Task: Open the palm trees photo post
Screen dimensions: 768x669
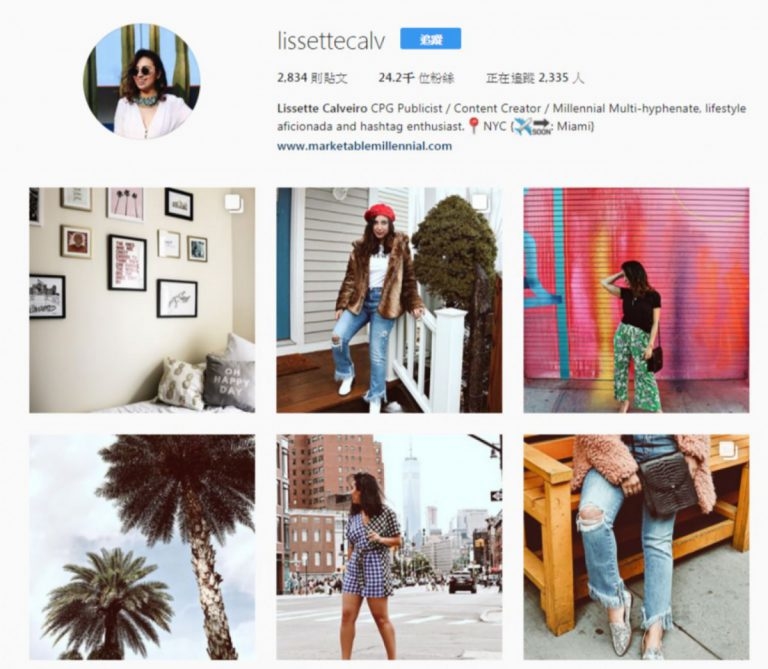Action: coord(142,547)
